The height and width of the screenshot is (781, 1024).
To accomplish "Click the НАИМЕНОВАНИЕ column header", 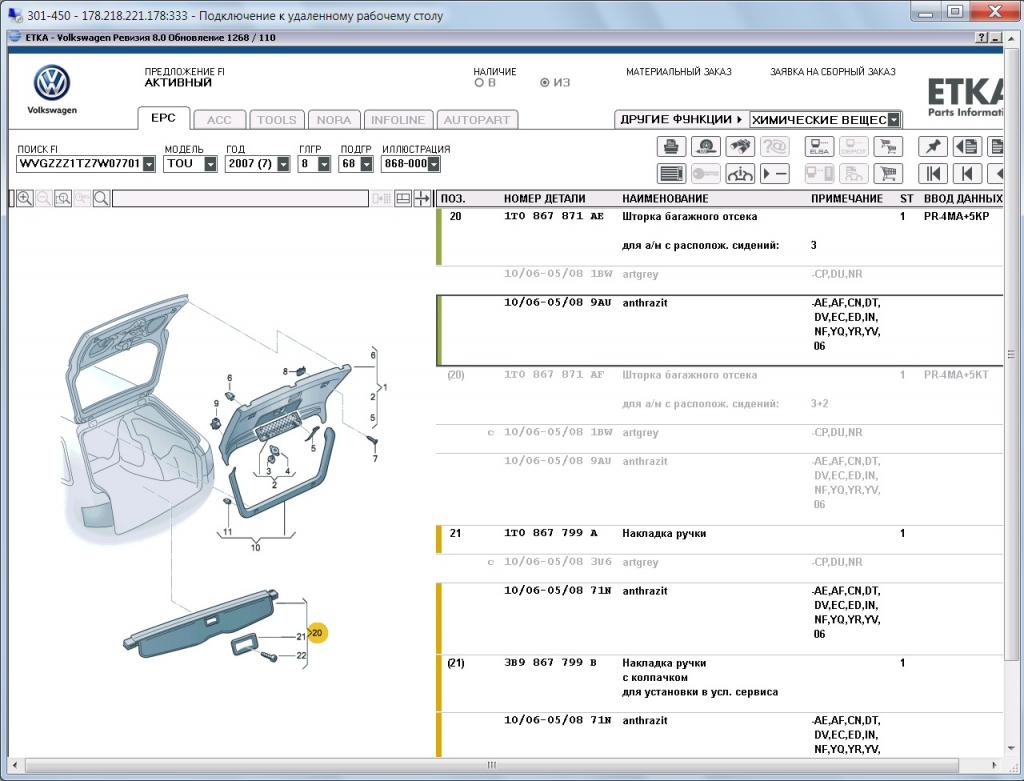I will (x=665, y=199).
